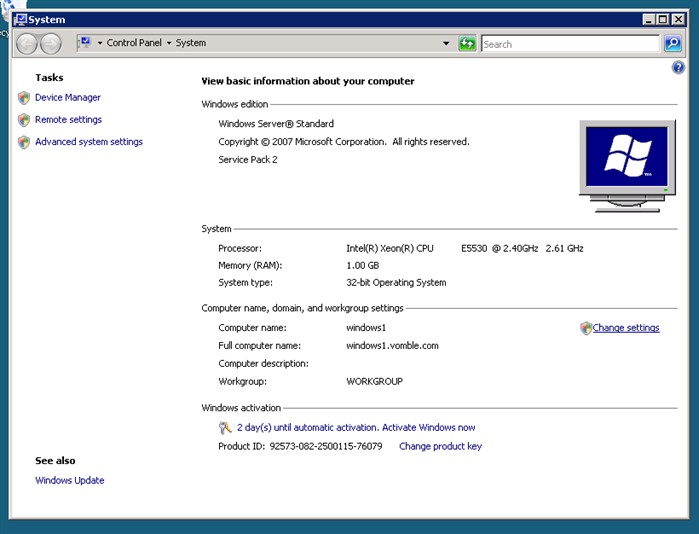The height and width of the screenshot is (534, 699).
Task: Expand the arrow before System breadcrumb
Action: click(169, 43)
